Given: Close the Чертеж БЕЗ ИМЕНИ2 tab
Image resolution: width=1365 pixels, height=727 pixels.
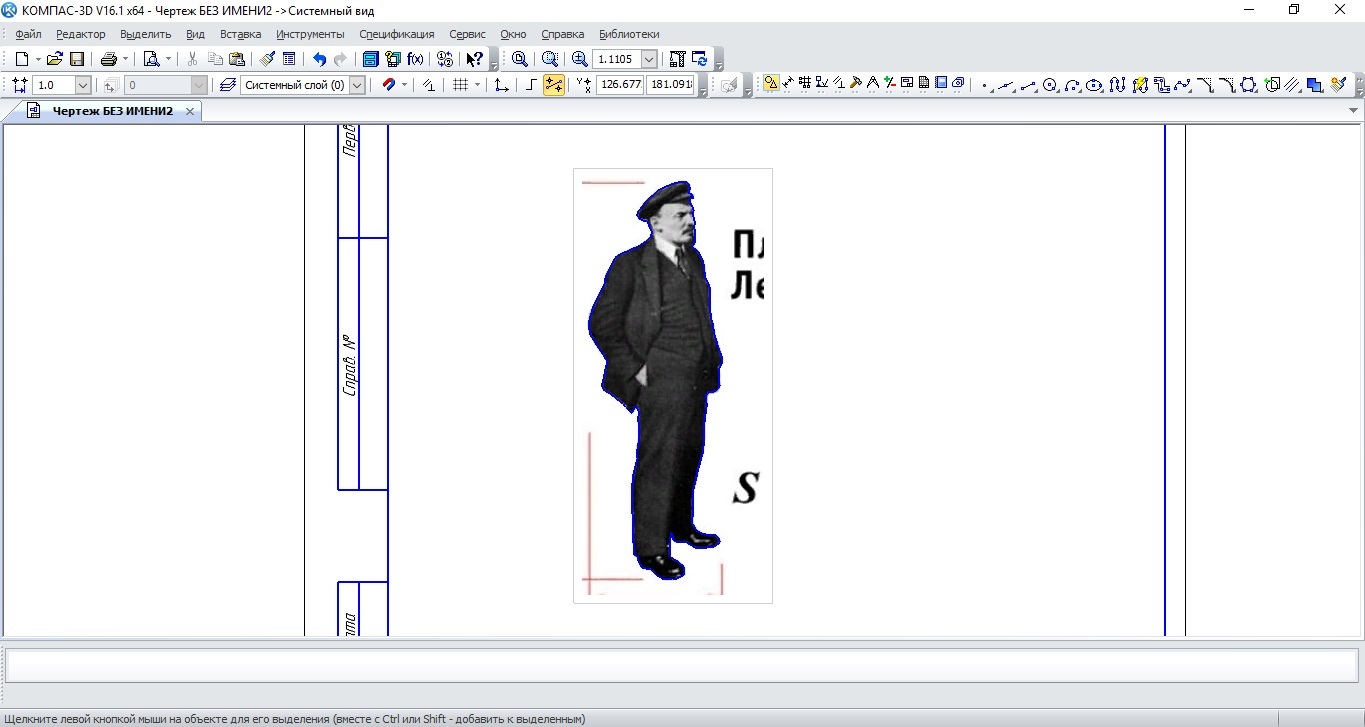Looking at the screenshot, I should click(x=190, y=111).
